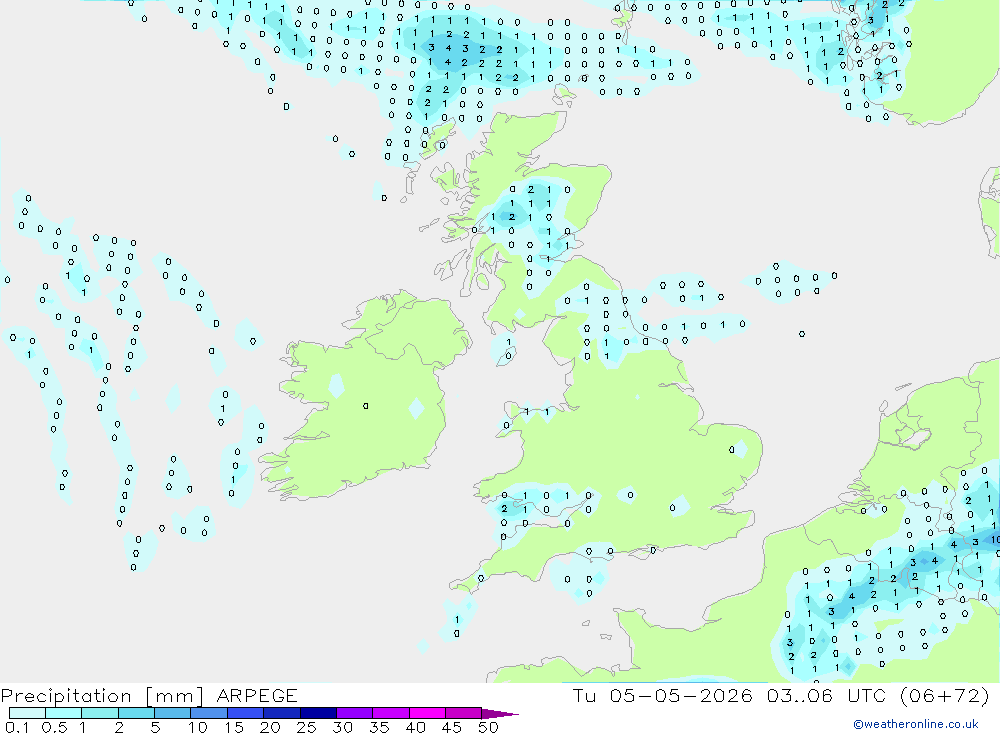Image resolution: width=1000 pixels, height=733 pixels.
Task: Click the 1 value over the Isle of Man
Action: coord(508,343)
